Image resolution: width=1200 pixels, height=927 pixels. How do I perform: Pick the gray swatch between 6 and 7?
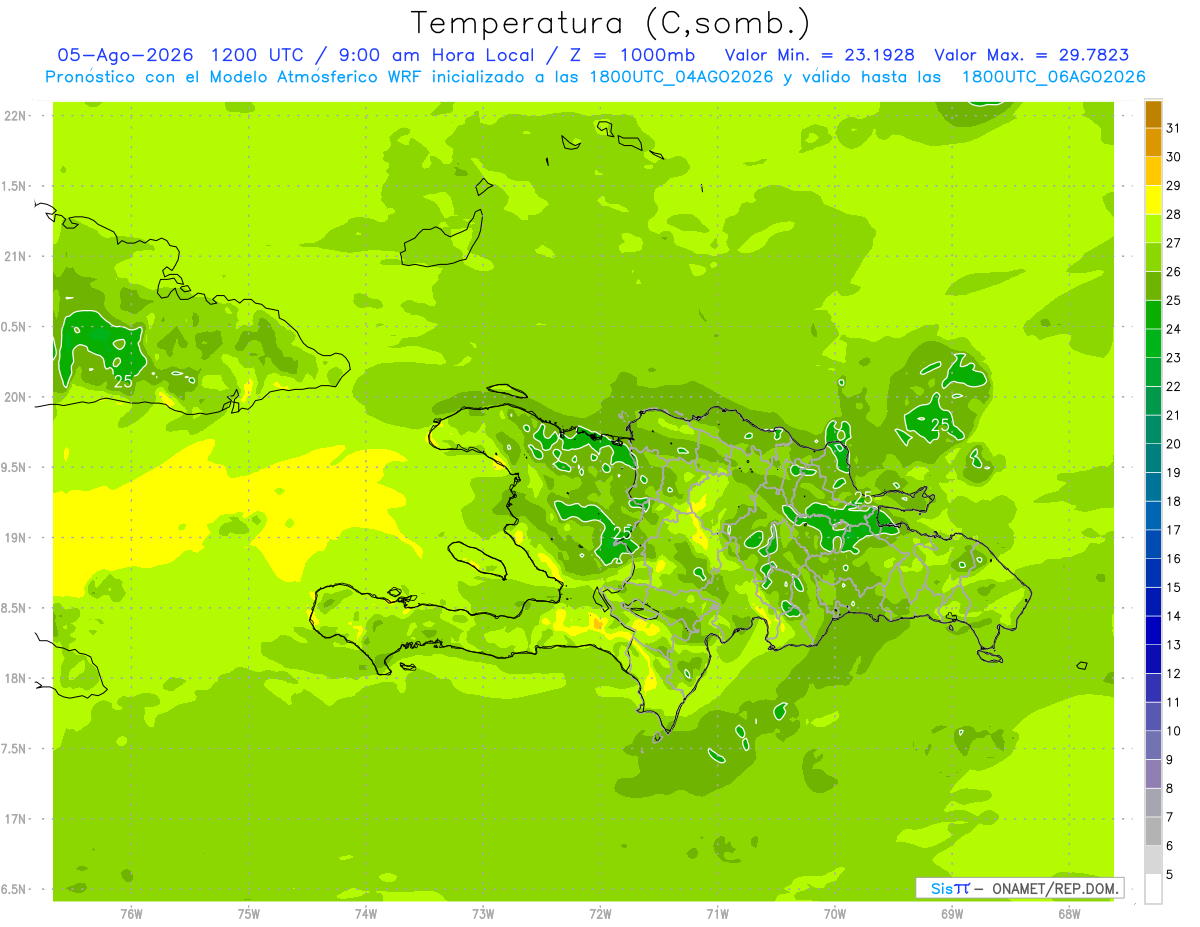tap(1153, 831)
